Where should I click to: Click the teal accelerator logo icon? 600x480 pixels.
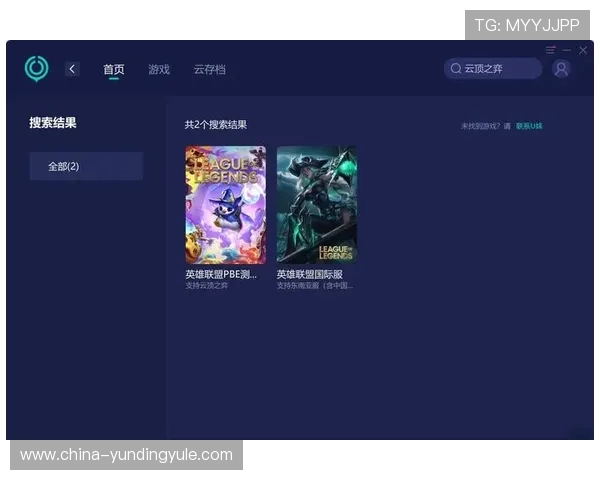[x=36, y=69]
